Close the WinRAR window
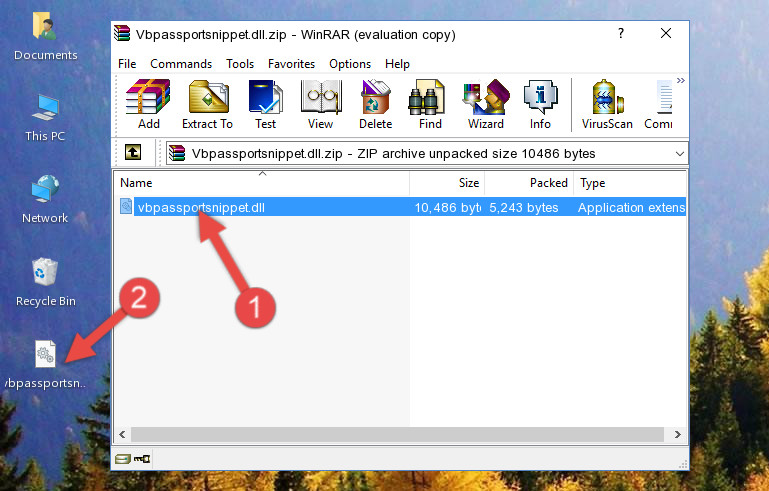 point(666,33)
